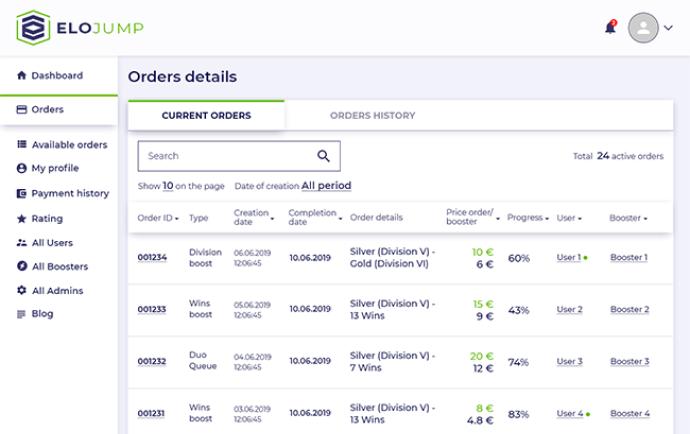
Task: Open order 001234 link
Action: [x=152, y=258]
